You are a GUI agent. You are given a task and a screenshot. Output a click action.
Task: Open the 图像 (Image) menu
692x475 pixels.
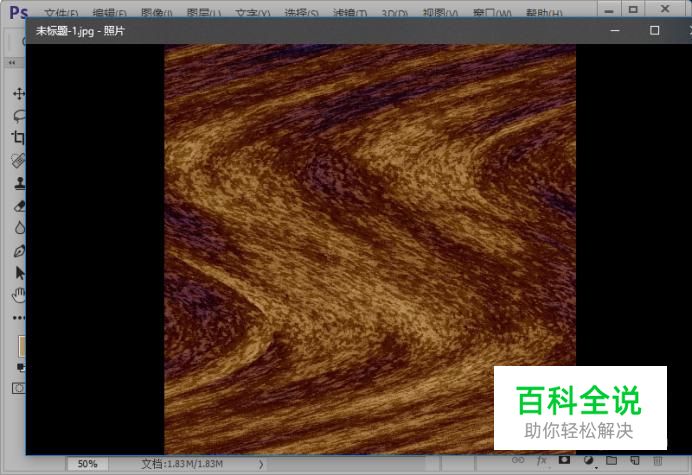pos(156,13)
